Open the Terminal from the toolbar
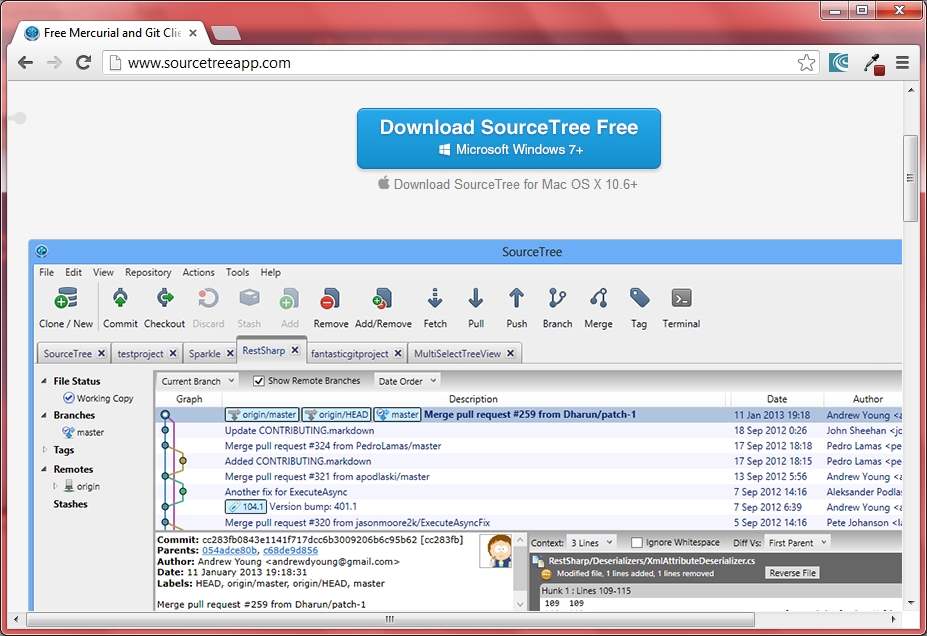This screenshot has width=927, height=636. 680,305
